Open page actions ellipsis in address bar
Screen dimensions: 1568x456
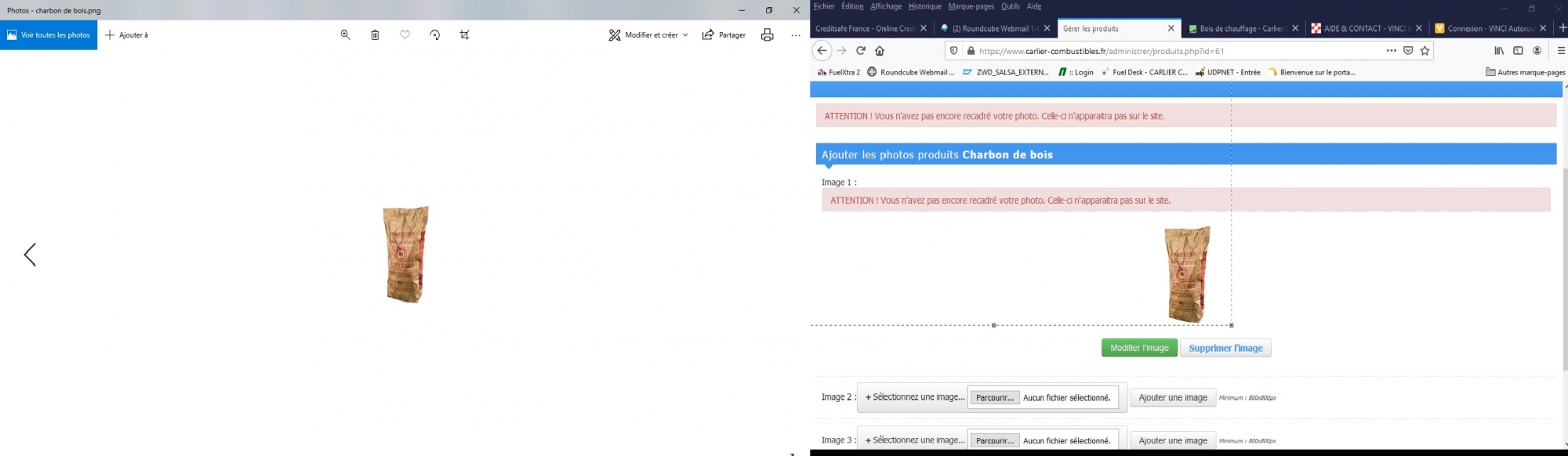click(1391, 51)
